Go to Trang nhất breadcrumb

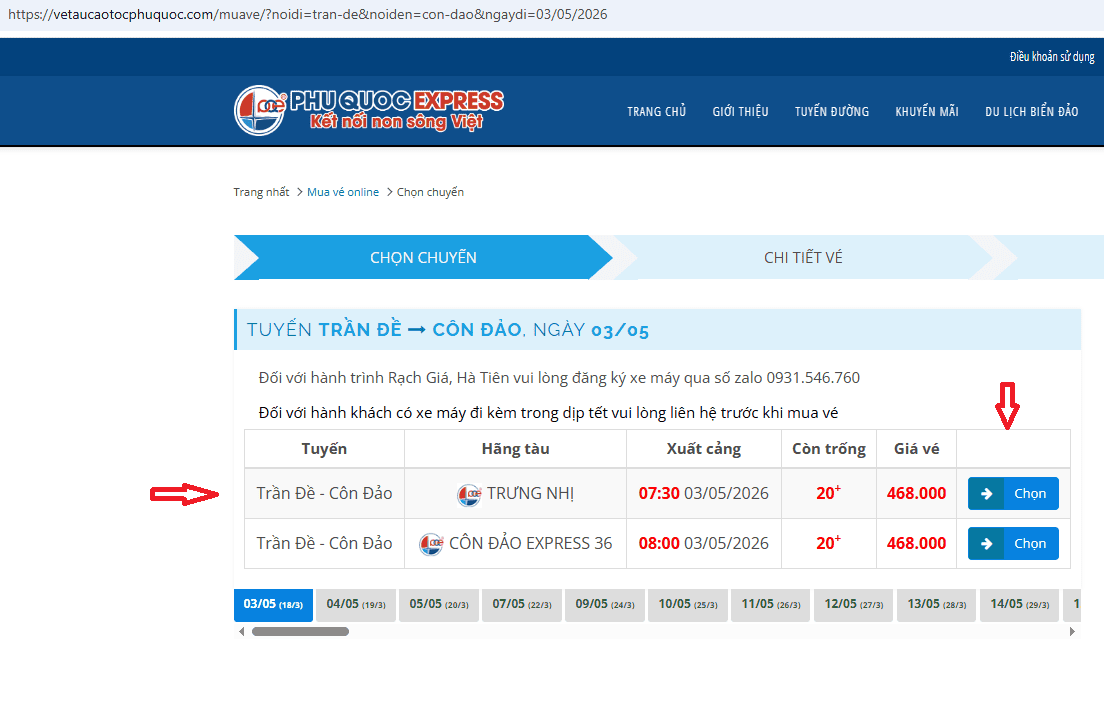(x=261, y=192)
